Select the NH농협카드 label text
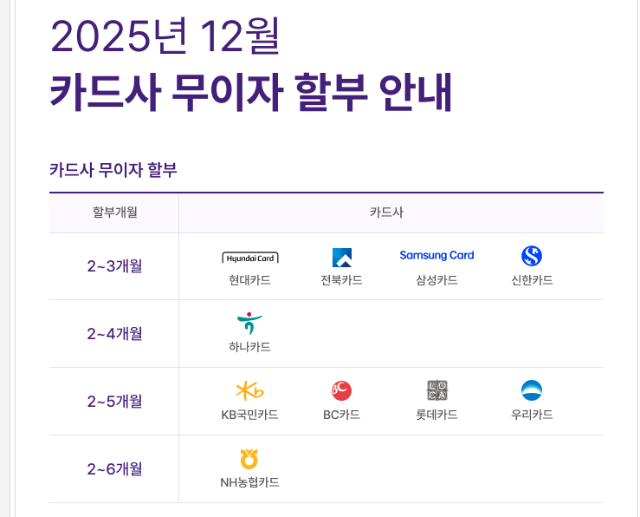Screen dimensions: 640x517 click(249, 483)
